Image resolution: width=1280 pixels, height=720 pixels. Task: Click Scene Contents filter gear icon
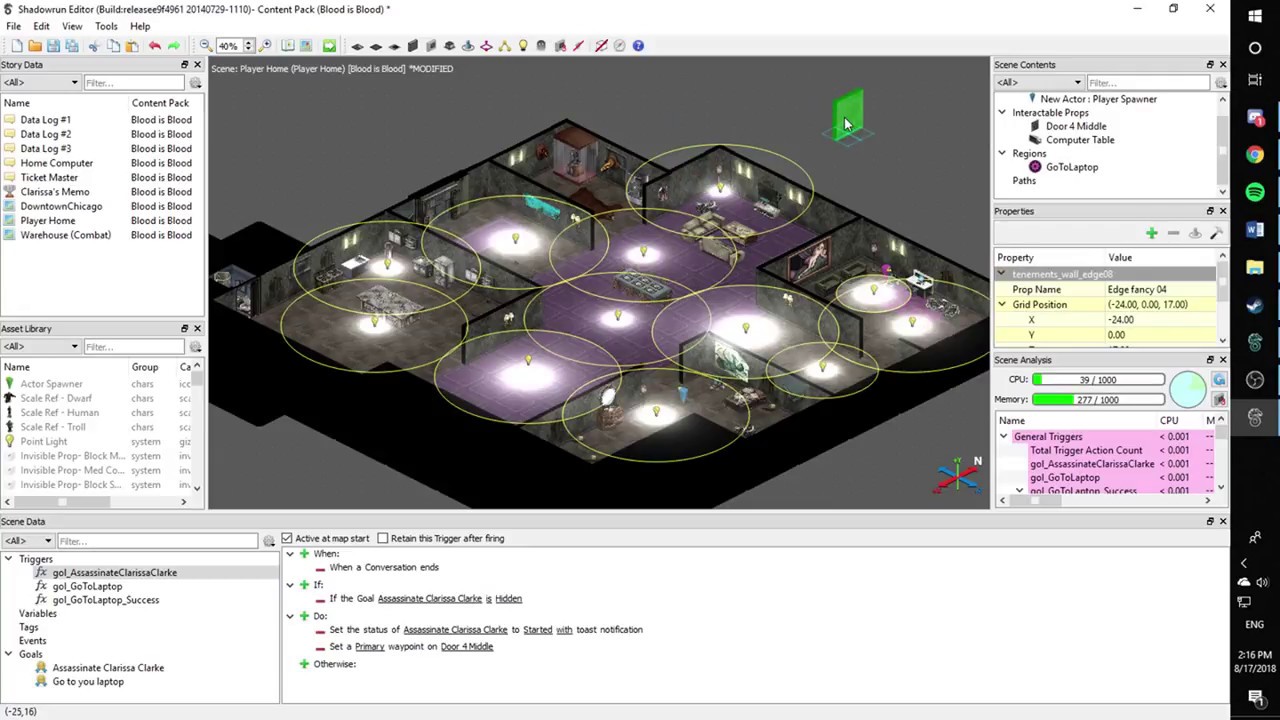[1221, 83]
